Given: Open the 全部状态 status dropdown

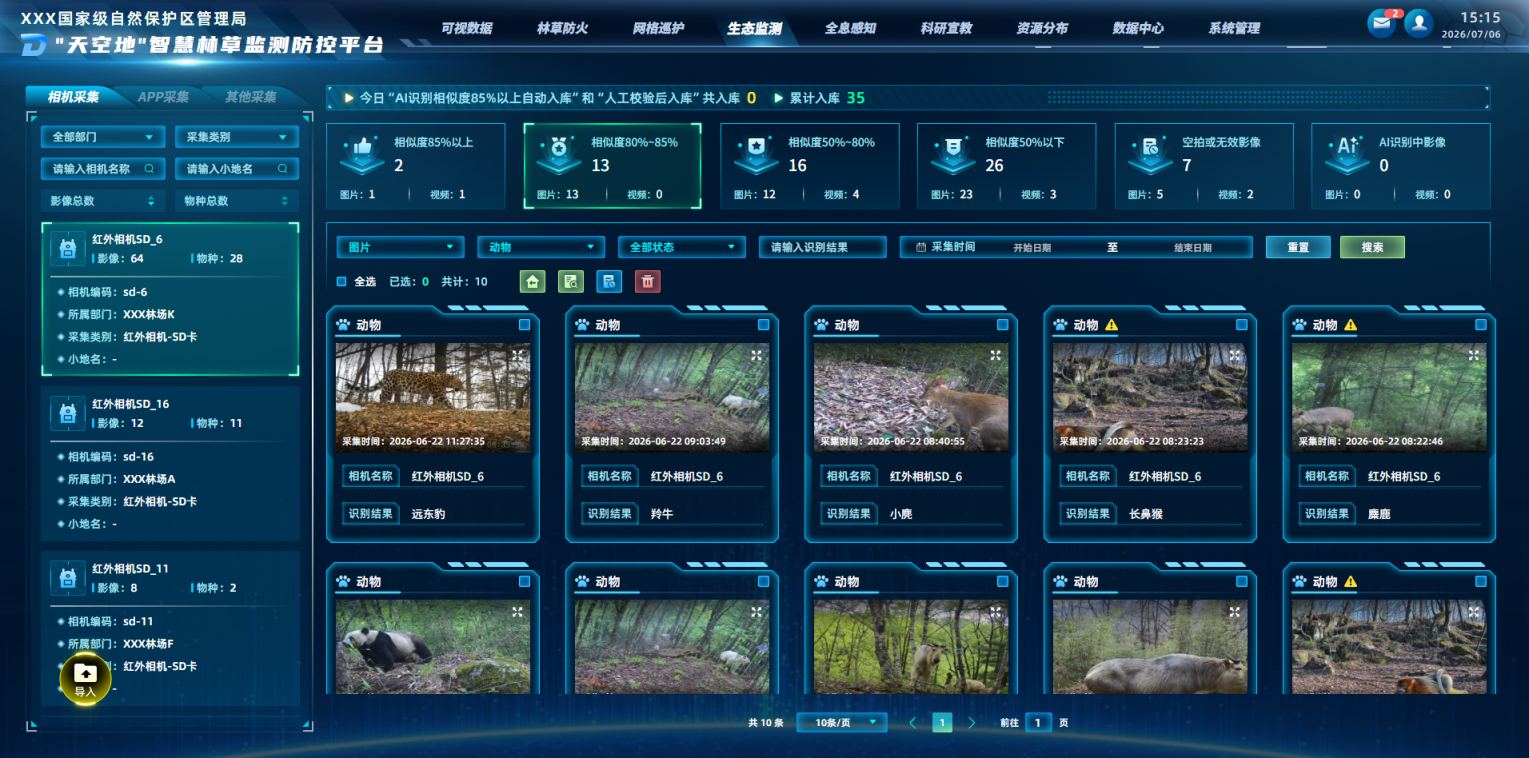Looking at the screenshot, I should tap(682, 247).
